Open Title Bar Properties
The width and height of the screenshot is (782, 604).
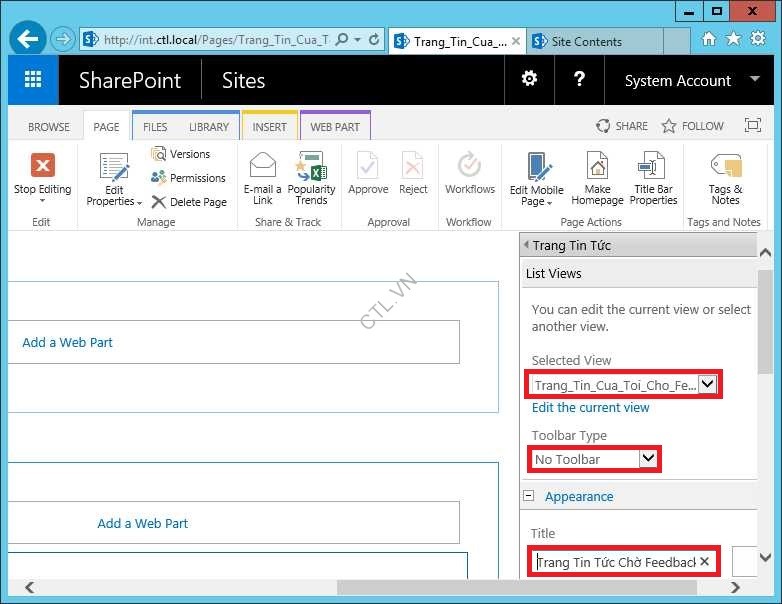(653, 166)
